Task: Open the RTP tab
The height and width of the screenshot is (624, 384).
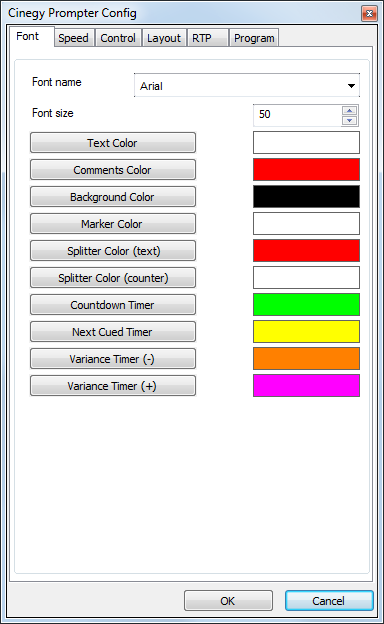Action: point(207,38)
